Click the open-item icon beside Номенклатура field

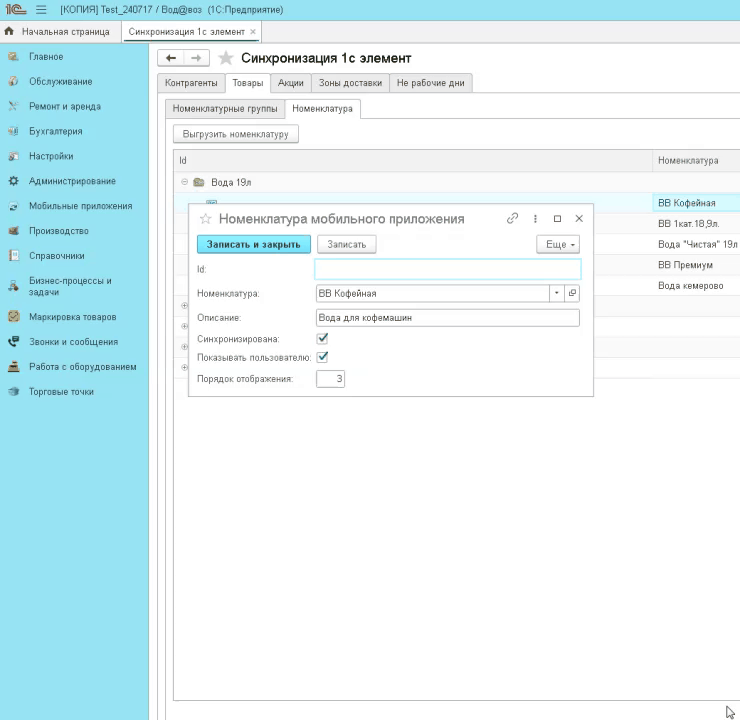572,293
